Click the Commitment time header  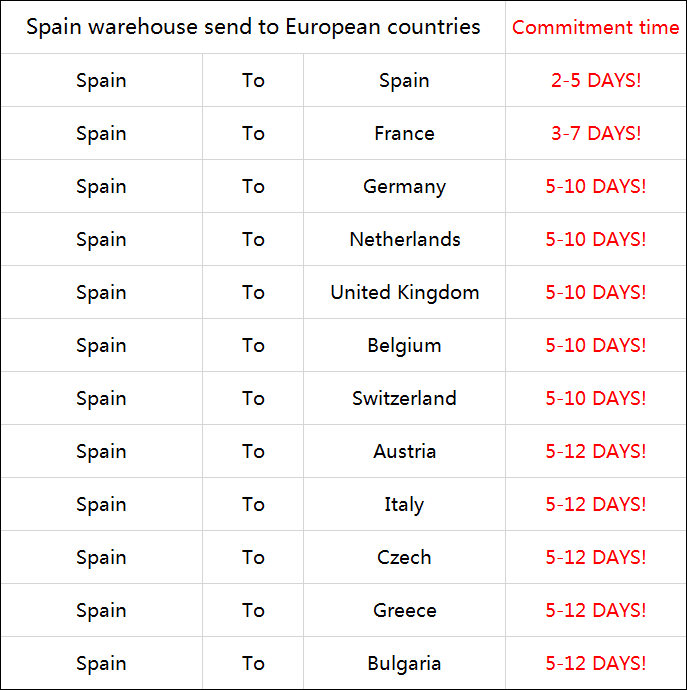coord(596,27)
